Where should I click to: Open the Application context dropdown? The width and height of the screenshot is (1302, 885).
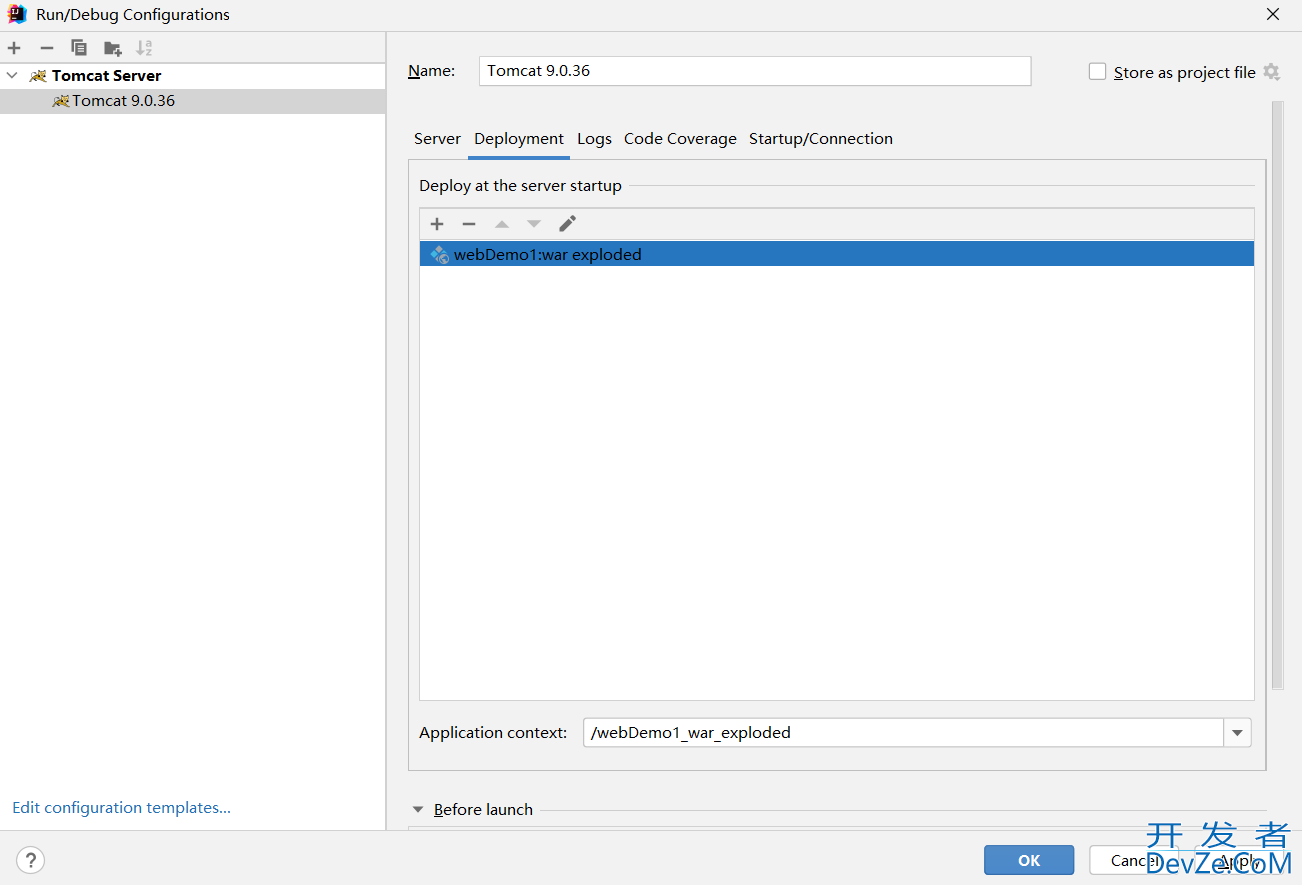tap(1237, 733)
